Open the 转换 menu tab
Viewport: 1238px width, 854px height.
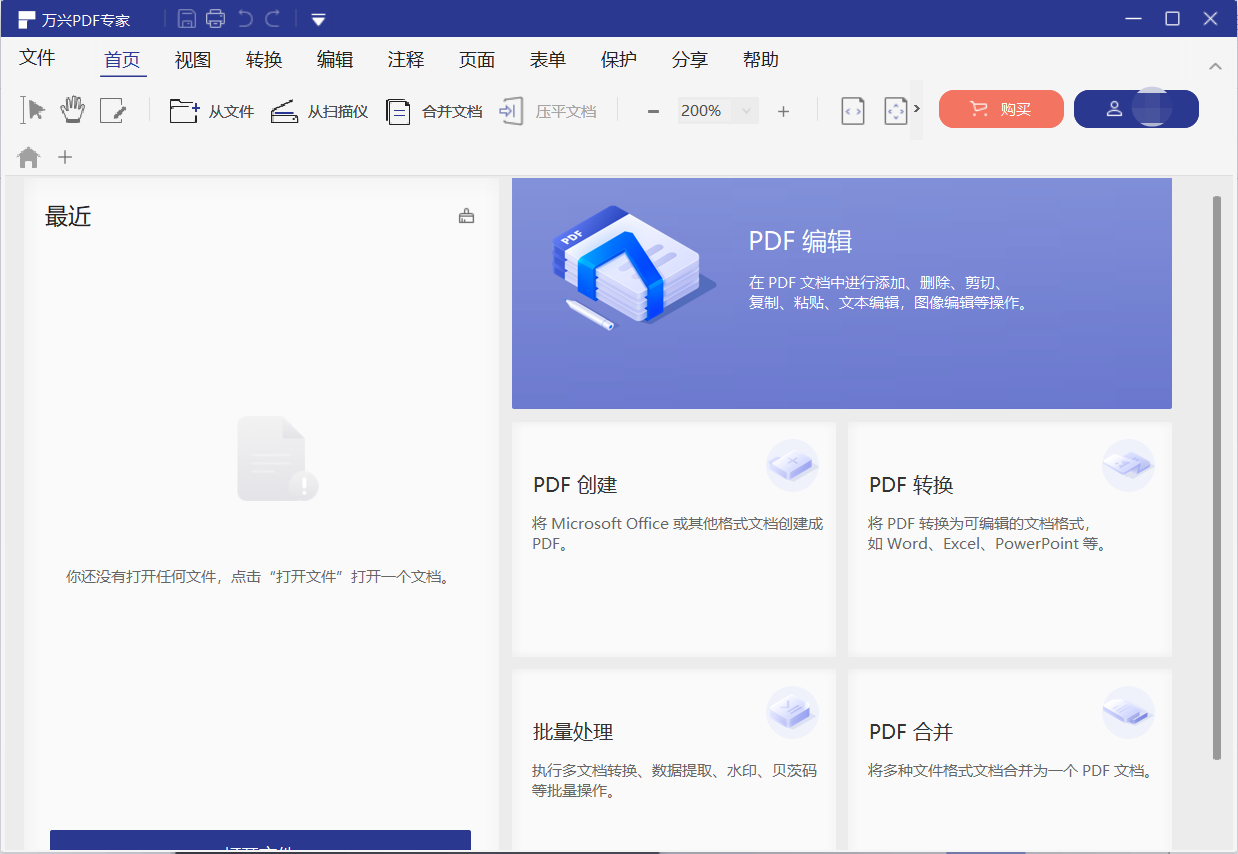pos(264,60)
